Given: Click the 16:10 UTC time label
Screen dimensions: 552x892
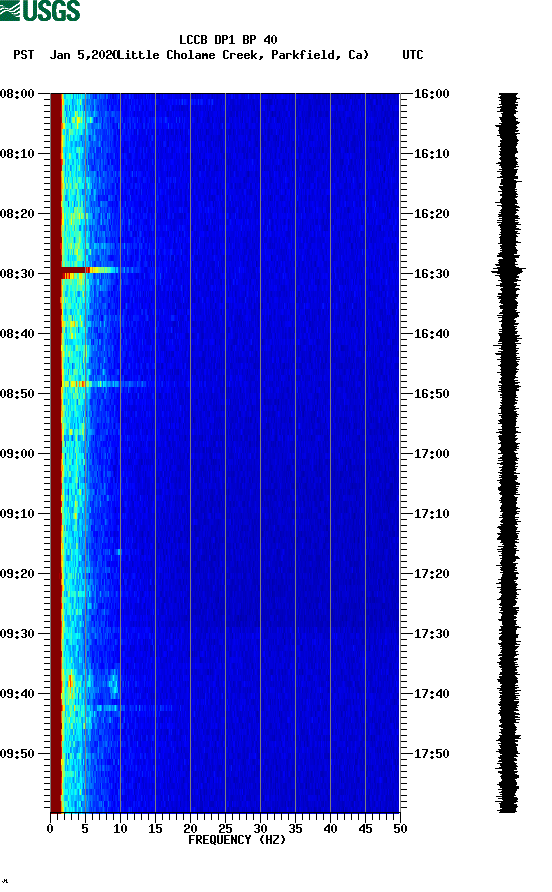Looking at the screenshot, I should click(x=431, y=154).
